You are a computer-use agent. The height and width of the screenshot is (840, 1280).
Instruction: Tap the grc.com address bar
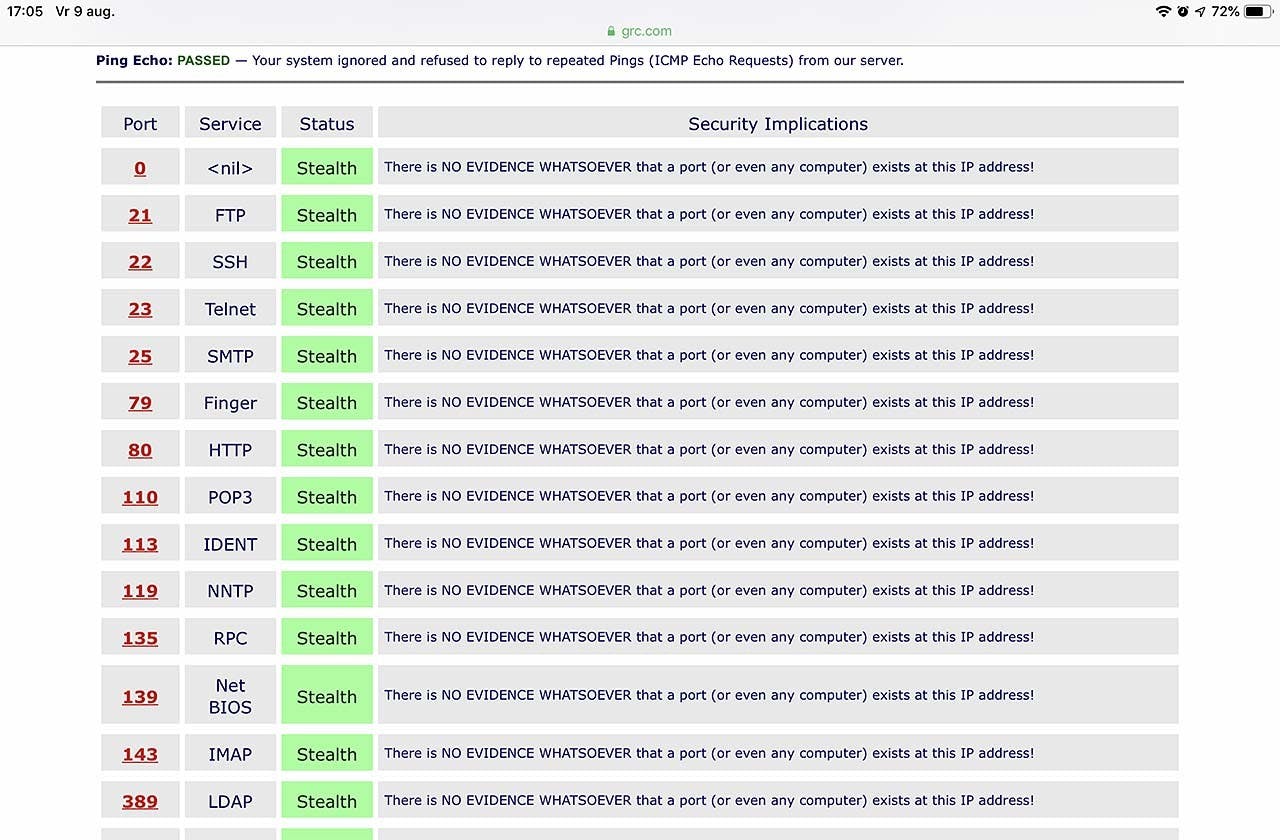pos(639,31)
